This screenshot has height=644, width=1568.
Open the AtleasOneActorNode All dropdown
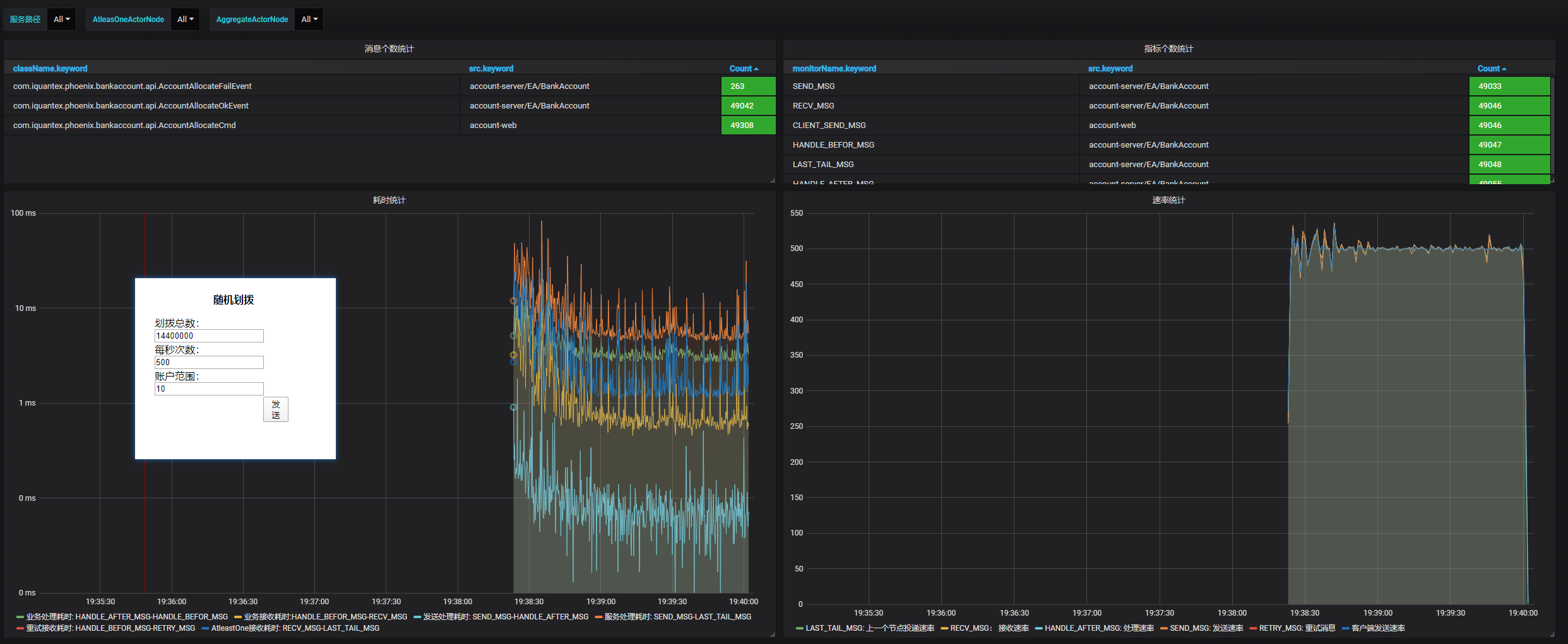[x=185, y=20]
